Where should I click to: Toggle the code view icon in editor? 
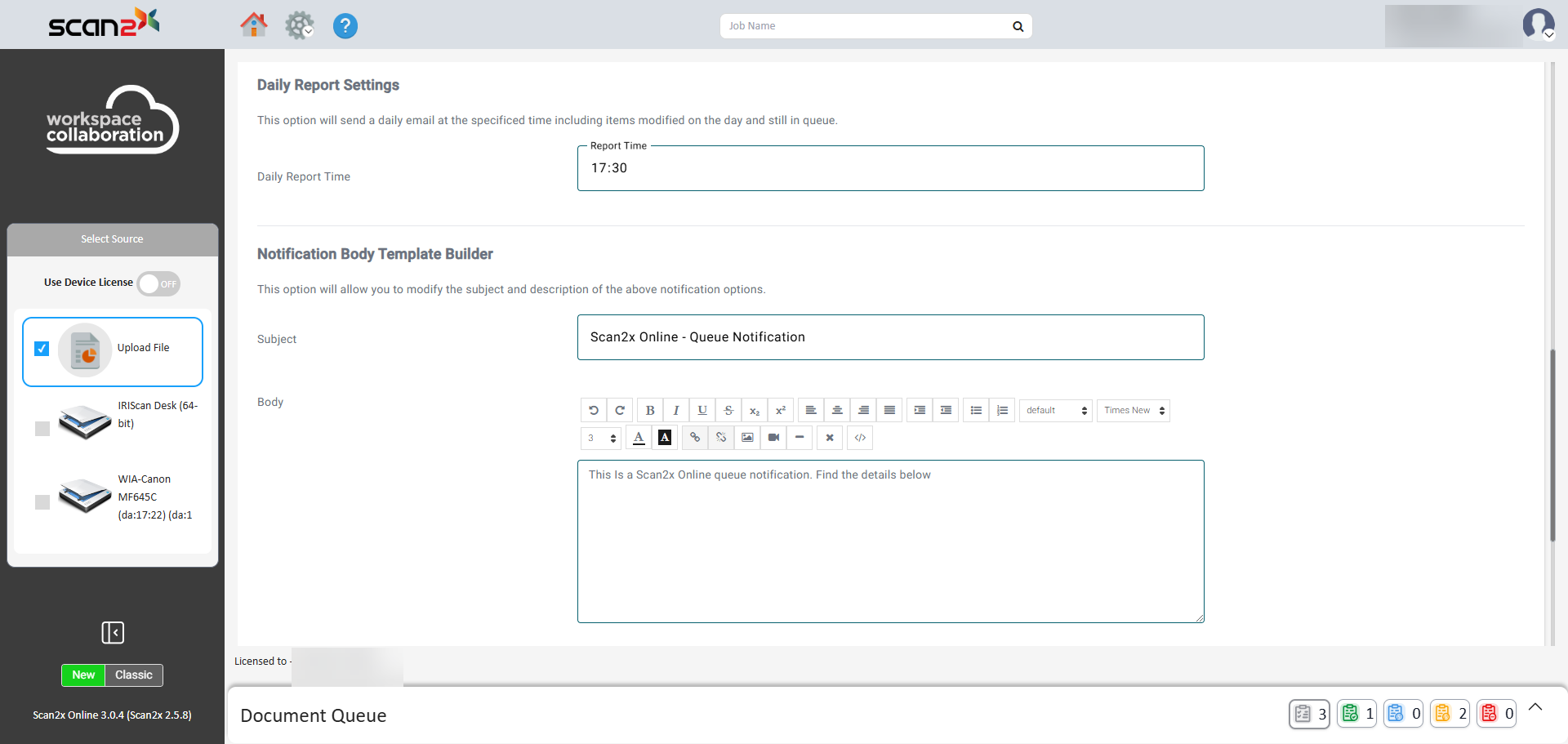860,438
